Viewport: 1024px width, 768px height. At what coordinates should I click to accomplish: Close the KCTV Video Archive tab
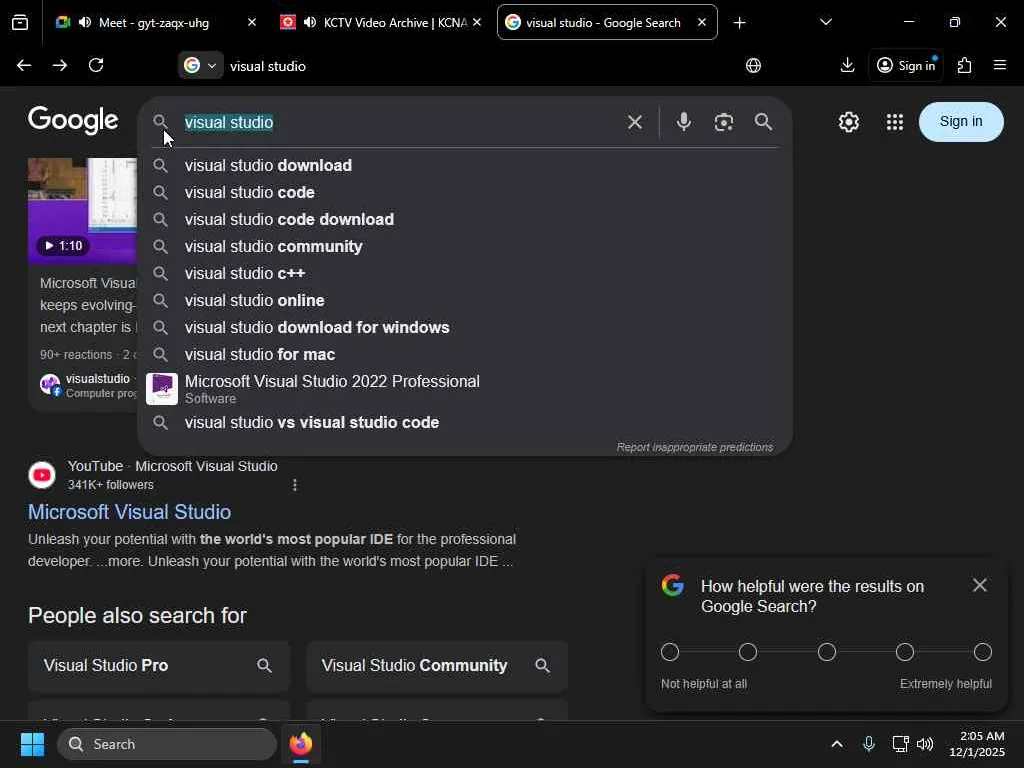pos(477,22)
